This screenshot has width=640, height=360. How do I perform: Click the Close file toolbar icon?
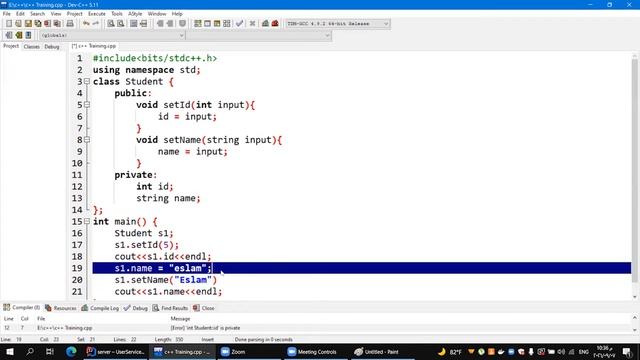coord(48,24)
